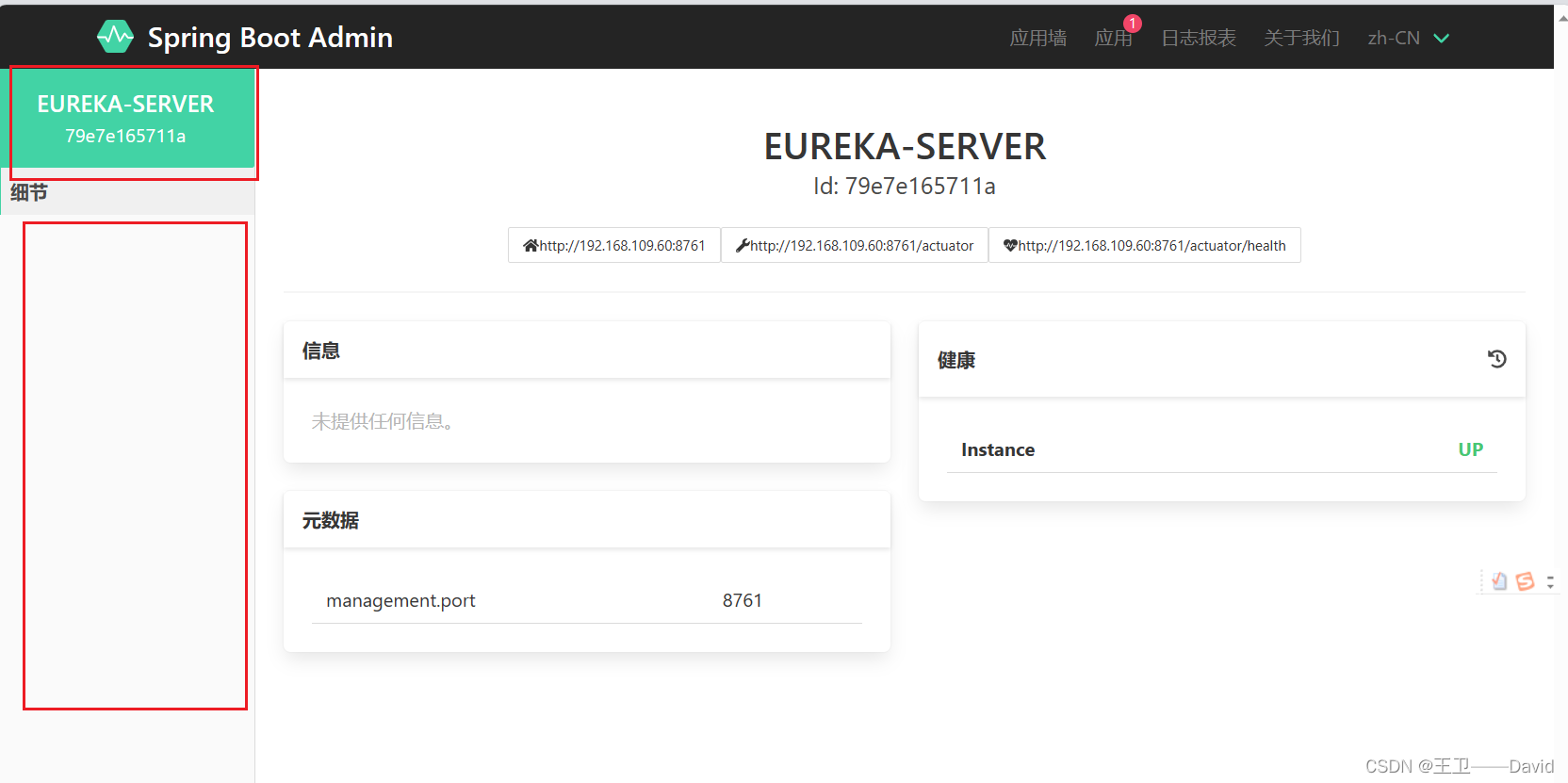The height and width of the screenshot is (783, 1568).
Task: Click the red notification badge on 应用
Action: (x=1132, y=24)
